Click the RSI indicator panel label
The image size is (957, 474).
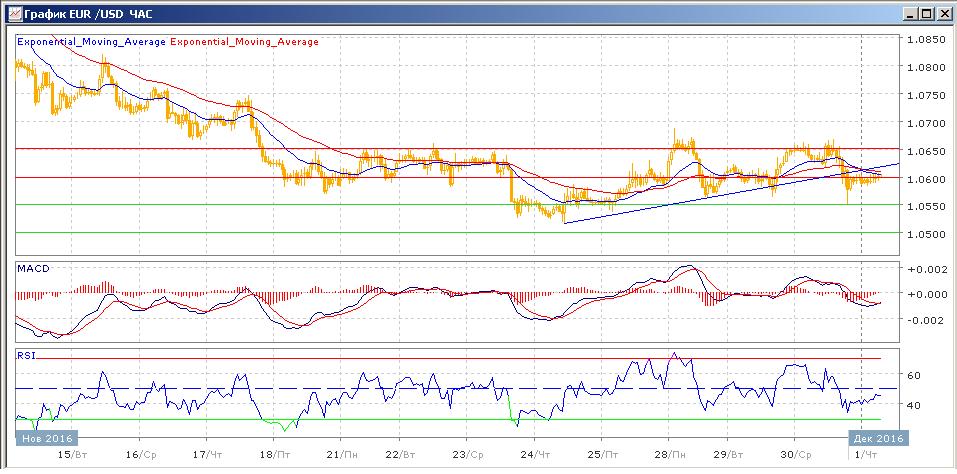[27, 354]
